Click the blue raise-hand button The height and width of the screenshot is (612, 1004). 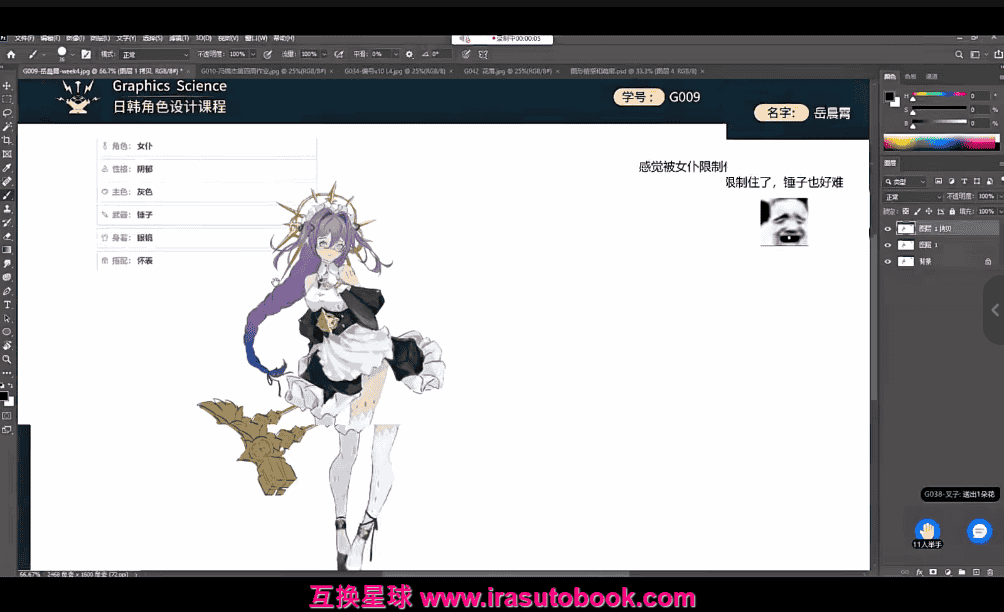(x=927, y=530)
